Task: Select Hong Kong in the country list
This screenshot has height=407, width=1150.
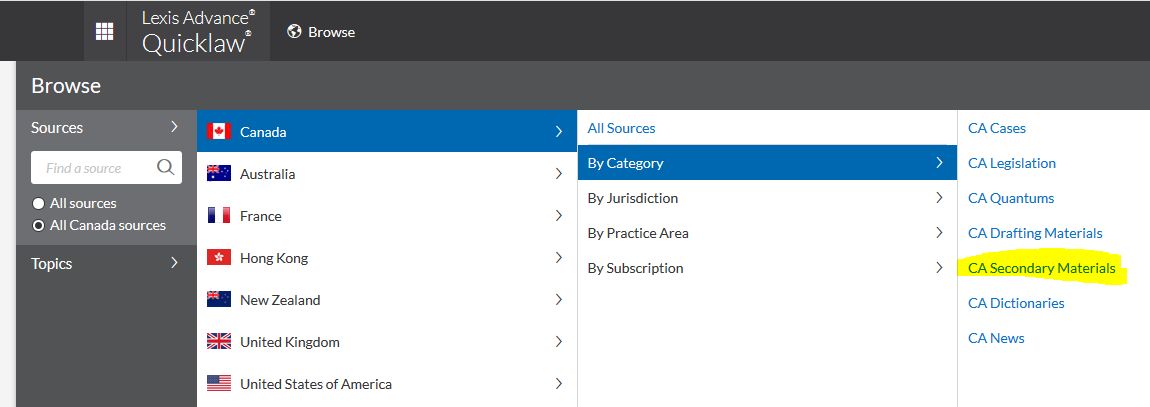Action: point(387,257)
